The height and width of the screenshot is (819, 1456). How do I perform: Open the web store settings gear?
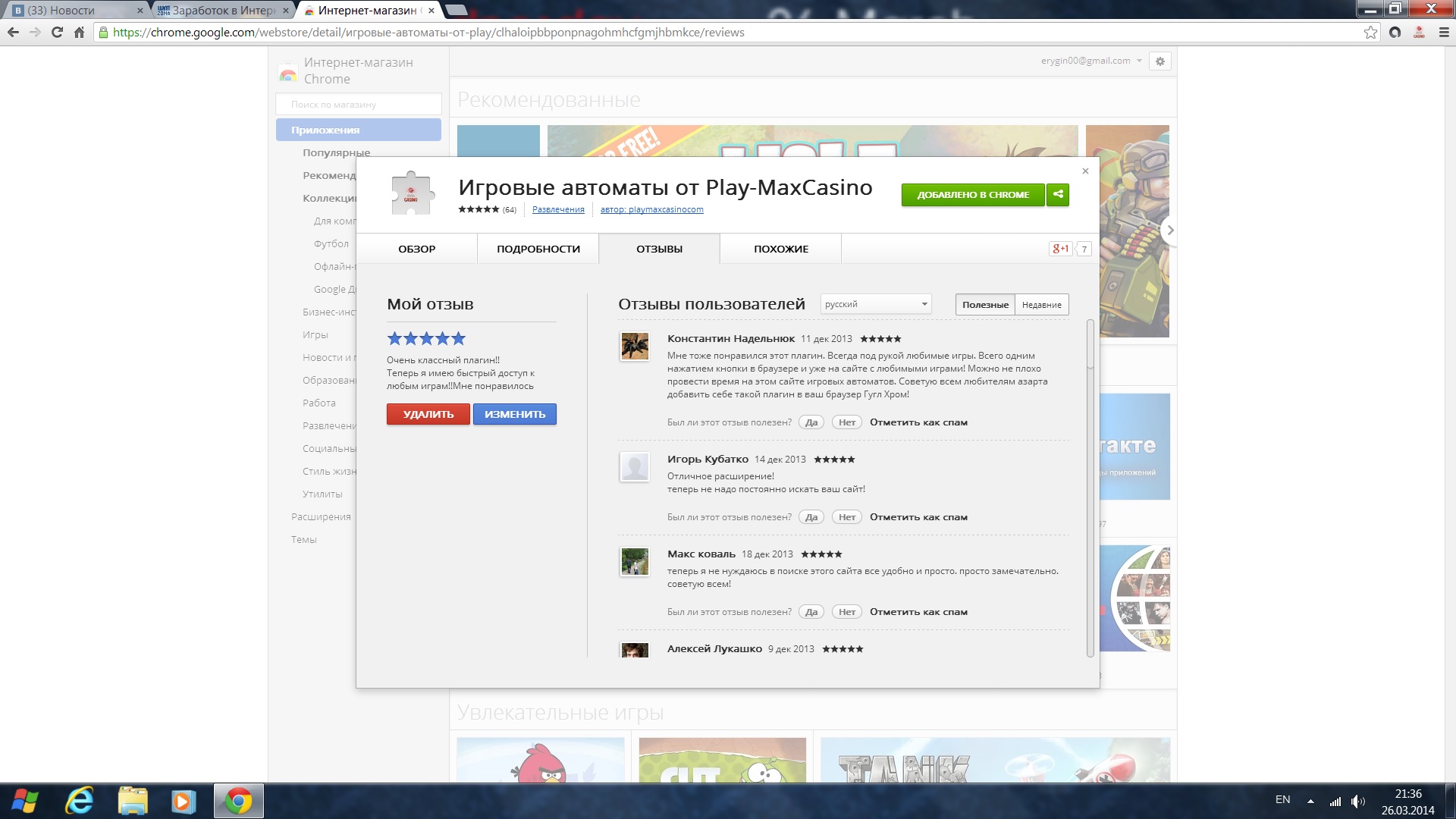point(1159,61)
